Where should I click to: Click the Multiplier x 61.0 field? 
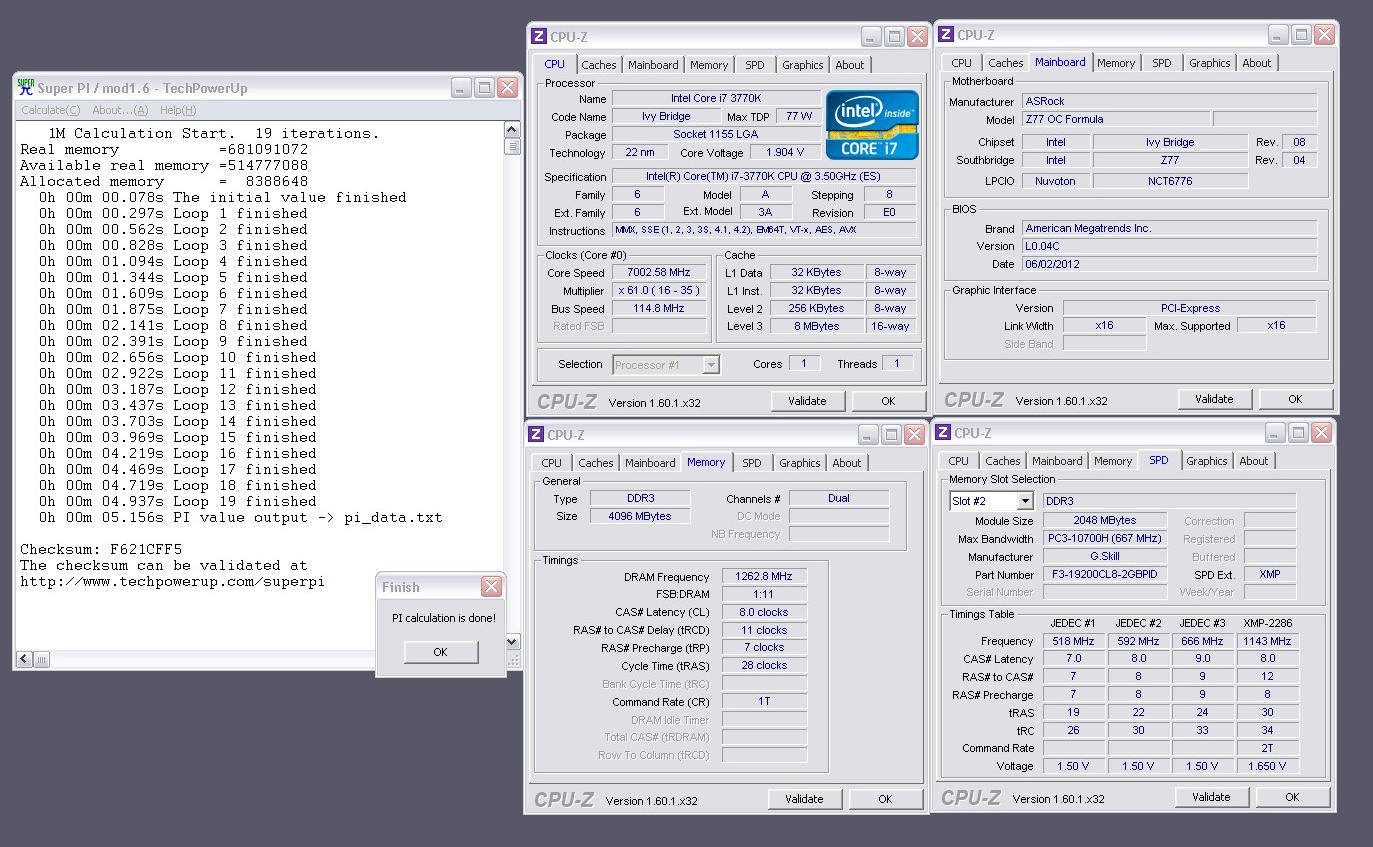pyautogui.click(x=660, y=290)
